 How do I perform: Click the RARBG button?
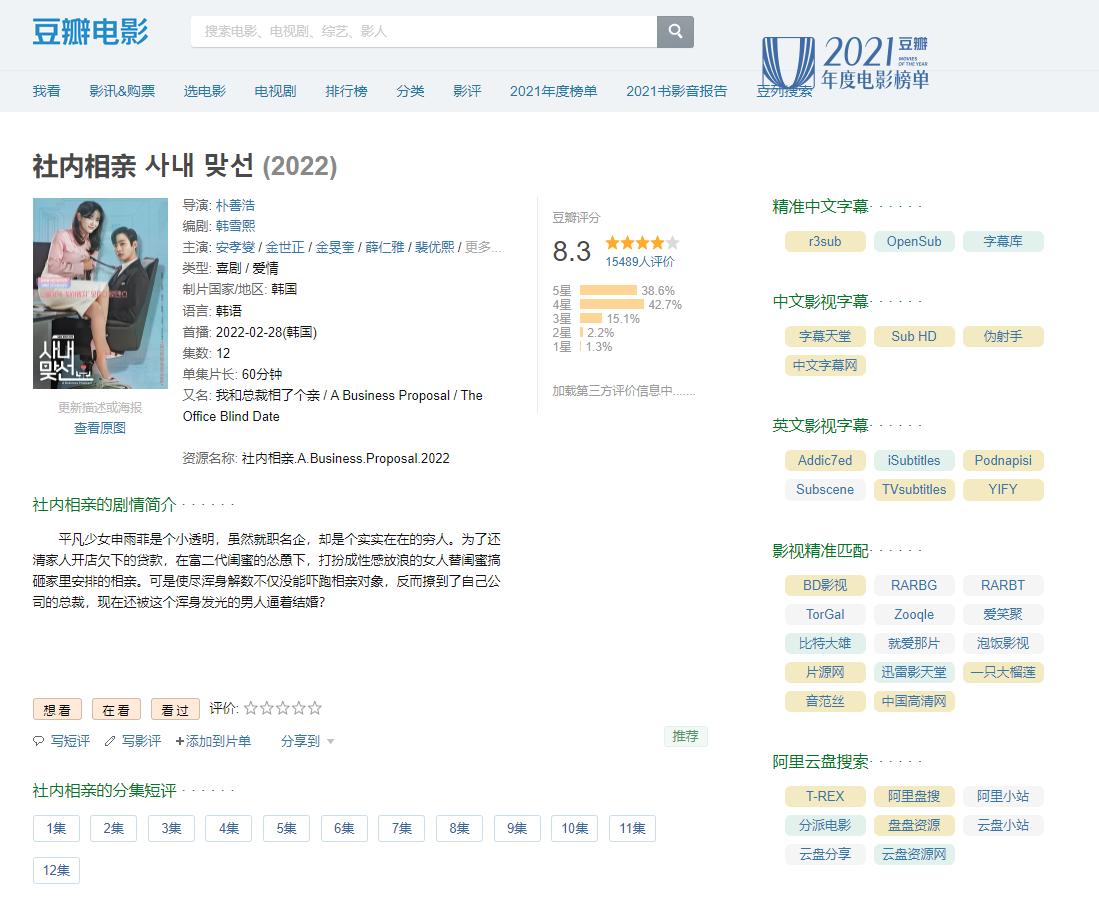coord(914,585)
